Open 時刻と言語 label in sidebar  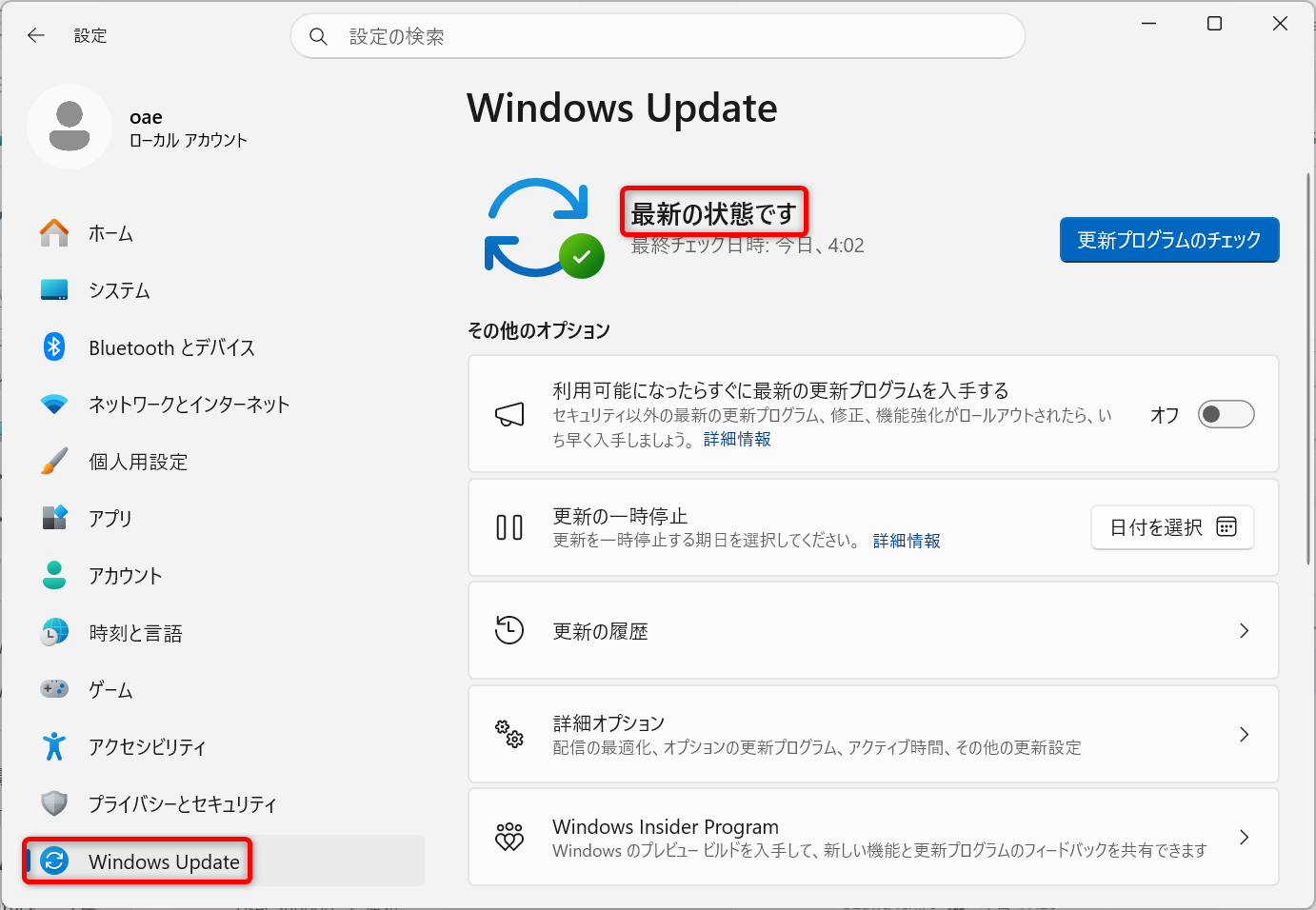(x=135, y=633)
